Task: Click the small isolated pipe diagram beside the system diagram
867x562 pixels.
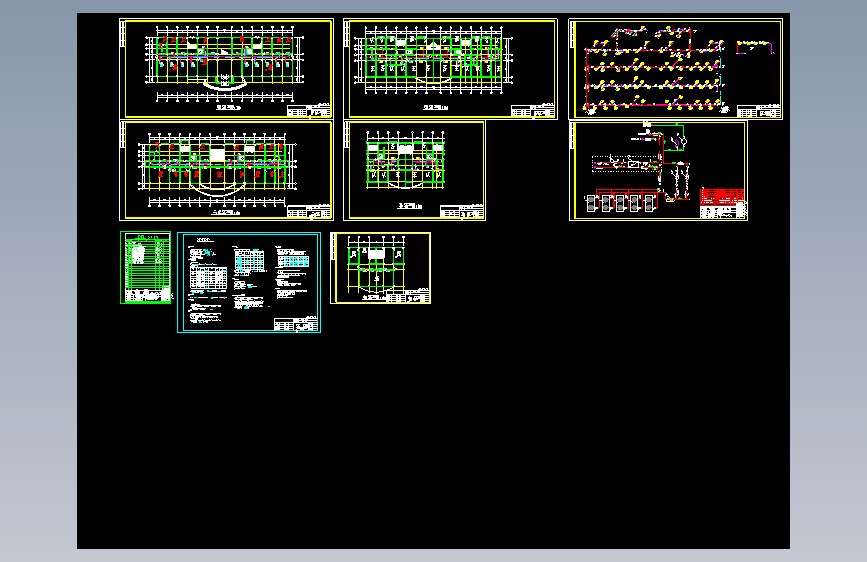Action: coord(755,47)
